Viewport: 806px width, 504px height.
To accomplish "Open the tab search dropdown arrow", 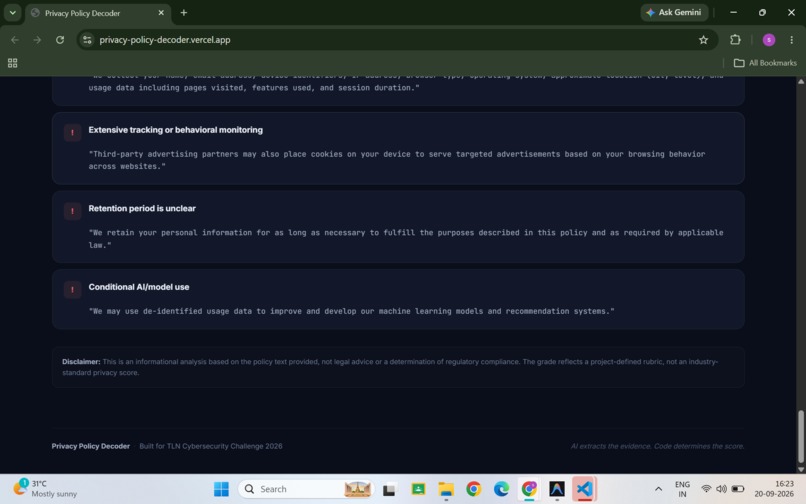I will pos(12,12).
